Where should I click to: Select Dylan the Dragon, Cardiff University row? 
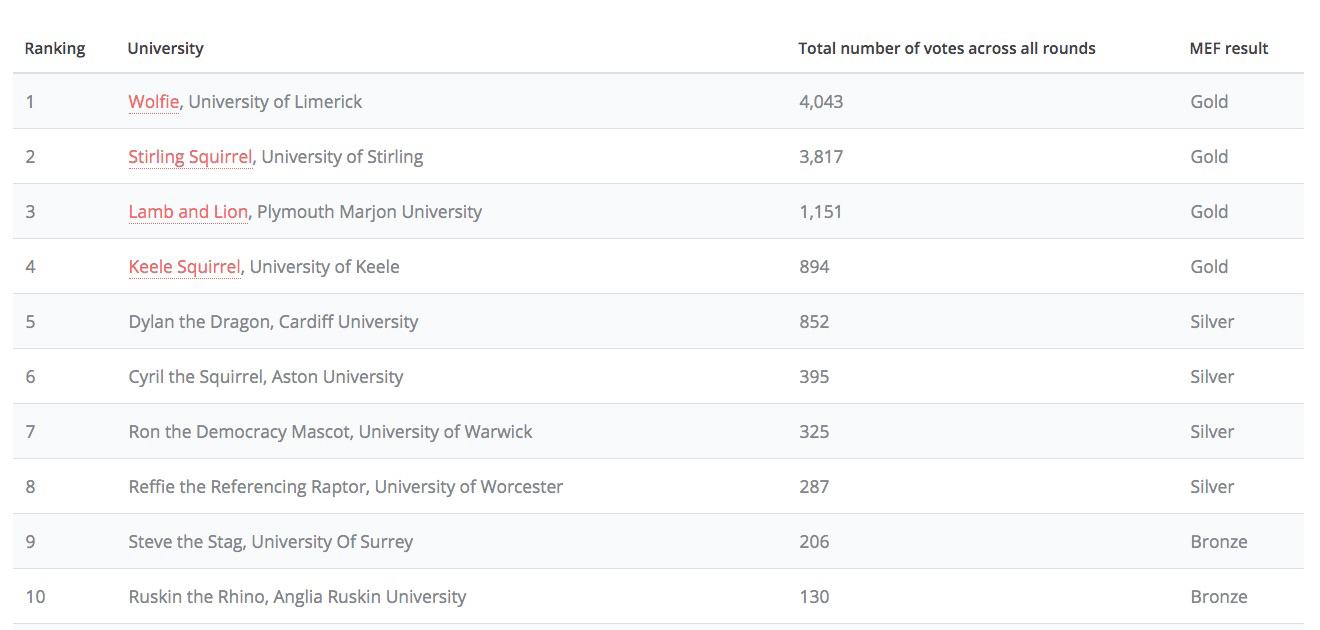[x=273, y=322]
